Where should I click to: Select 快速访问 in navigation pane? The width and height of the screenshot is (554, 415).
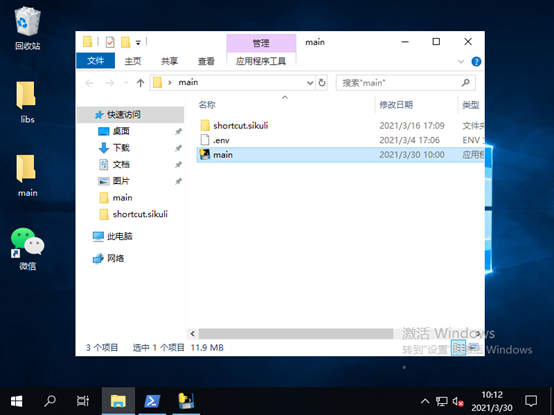[x=130, y=115]
